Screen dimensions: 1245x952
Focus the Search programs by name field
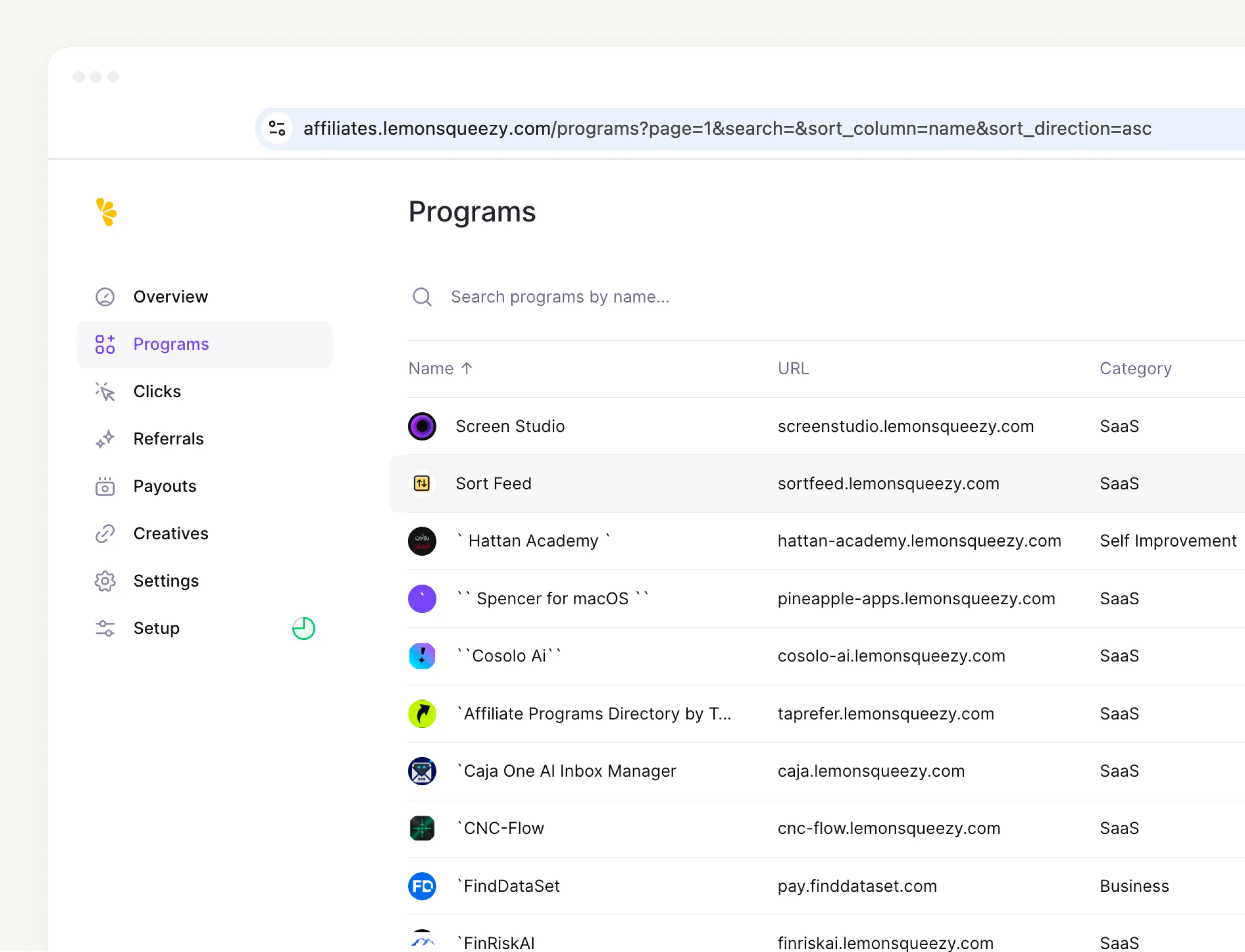tap(560, 297)
